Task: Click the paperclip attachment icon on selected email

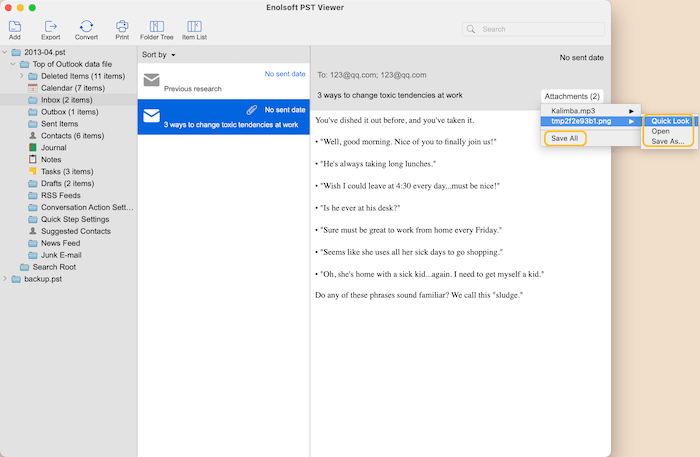Action: (x=254, y=110)
